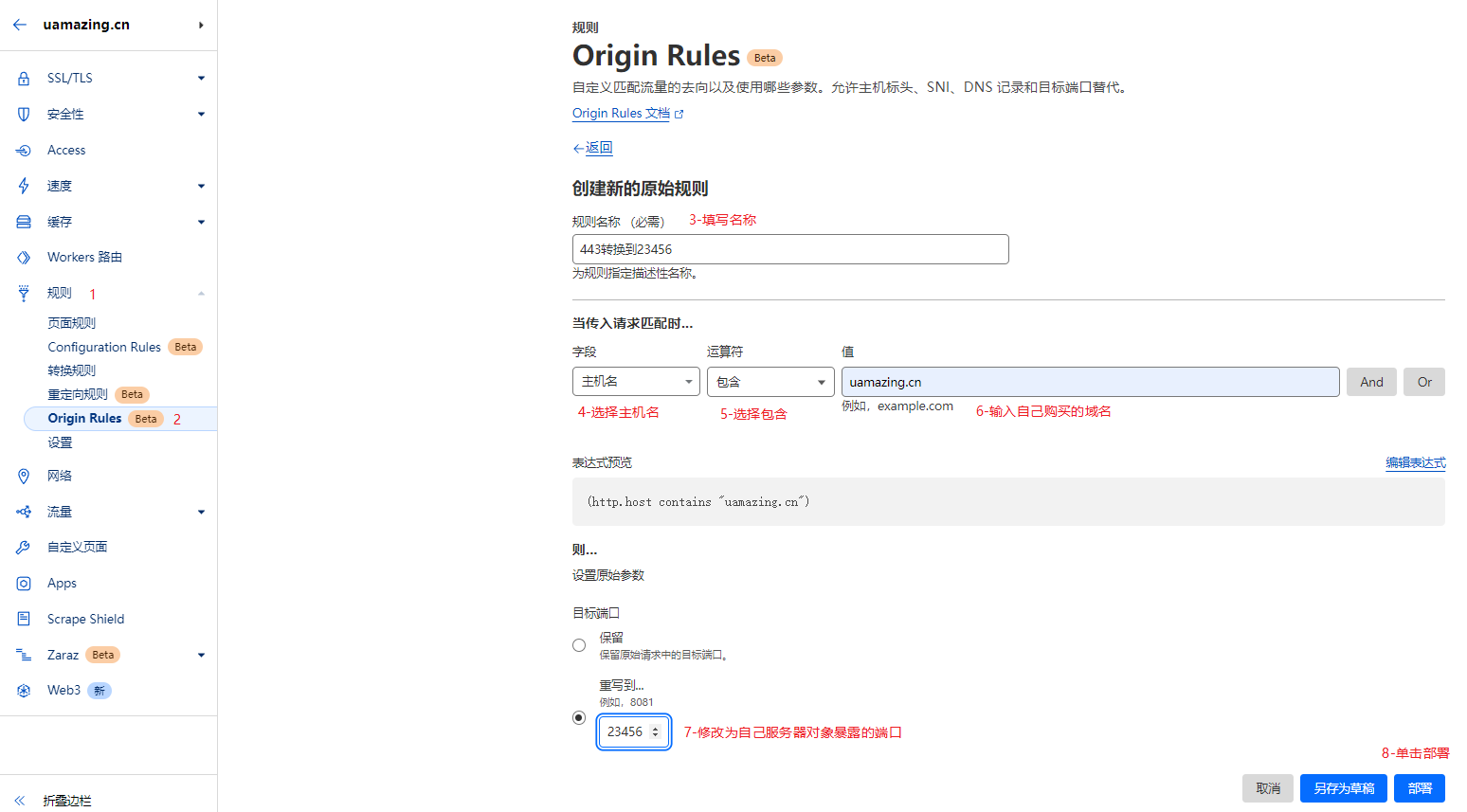The width and height of the screenshot is (1467, 812).
Task: Open 设置 under the 规则 section
Action: coord(60,442)
